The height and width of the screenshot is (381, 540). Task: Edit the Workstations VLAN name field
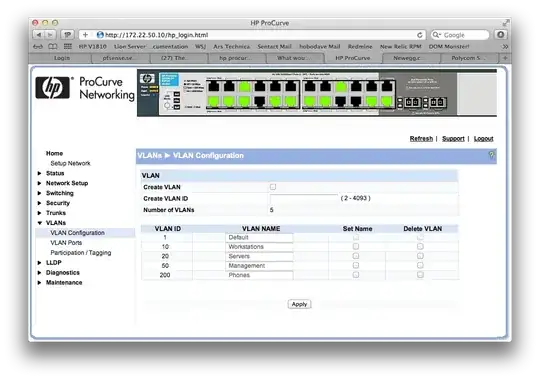tap(260, 247)
